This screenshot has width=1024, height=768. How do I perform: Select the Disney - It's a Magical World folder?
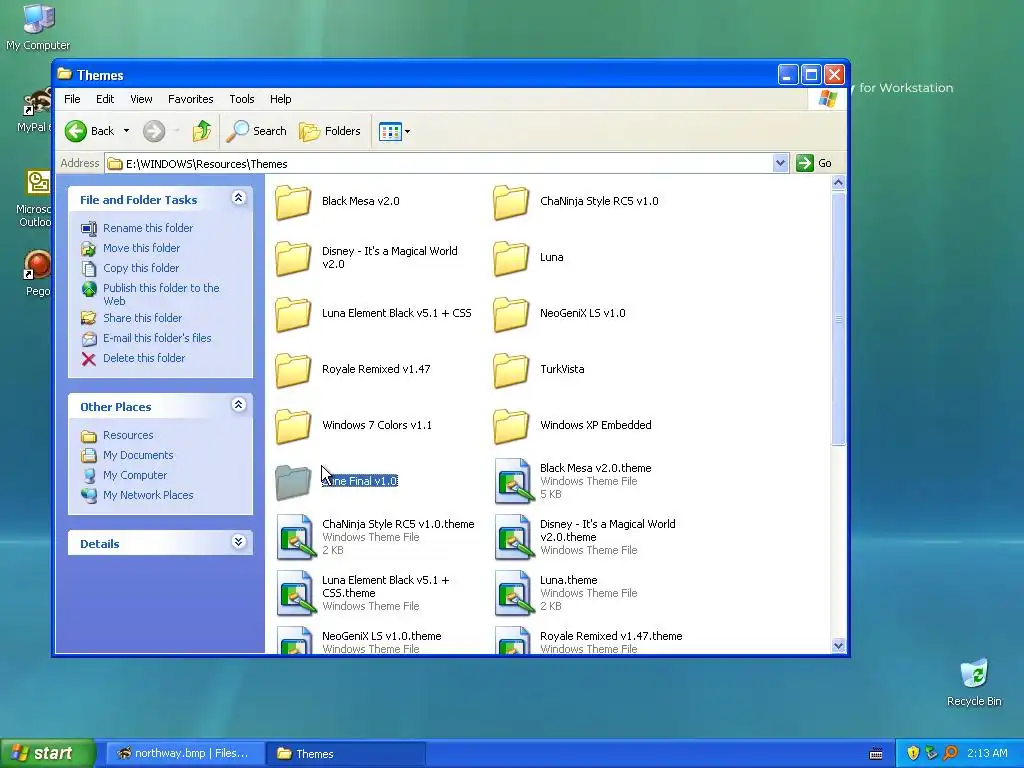[293, 258]
